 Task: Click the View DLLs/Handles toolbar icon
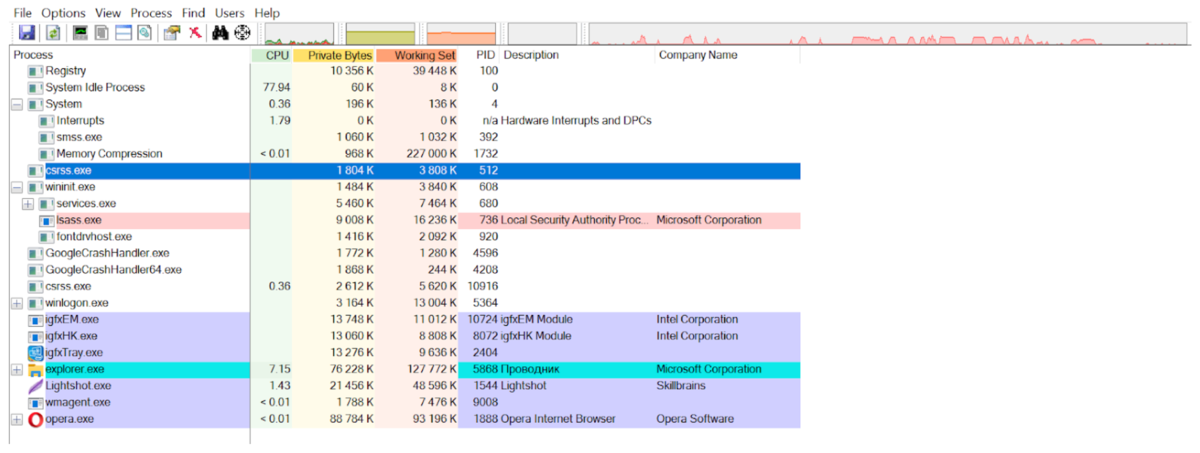tap(144, 33)
